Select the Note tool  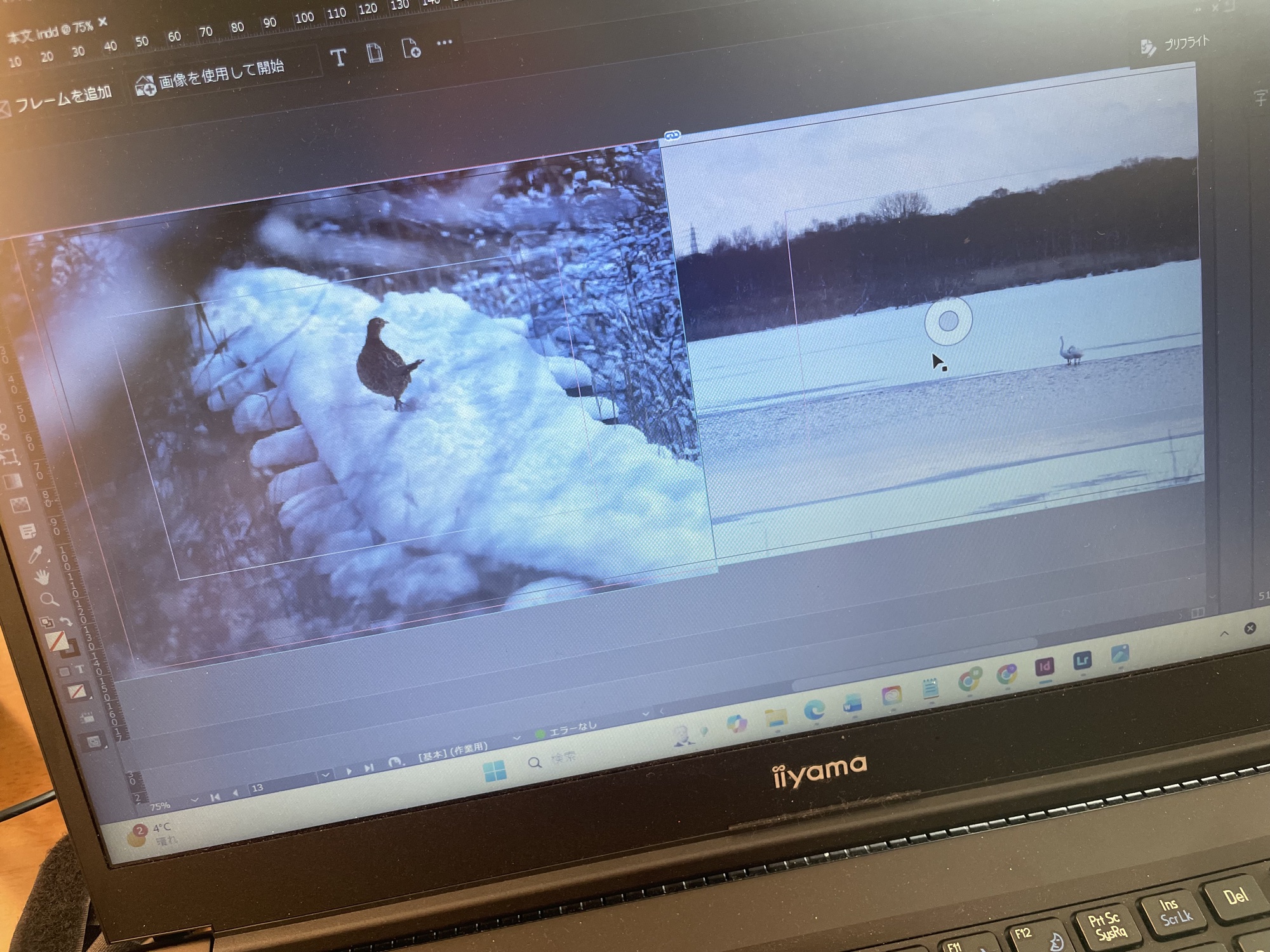click(x=27, y=531)
